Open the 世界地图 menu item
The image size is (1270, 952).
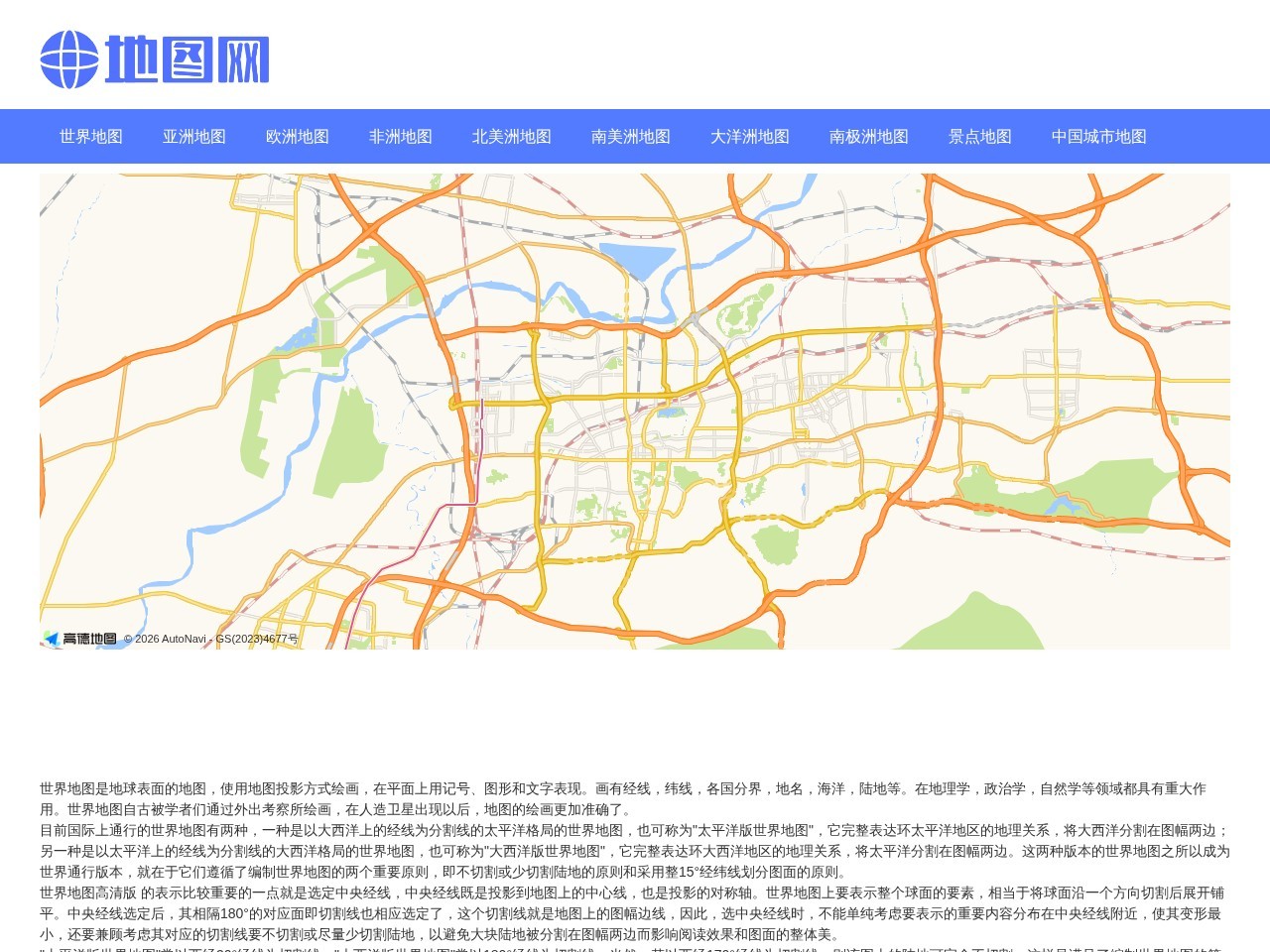coord(90,137)
